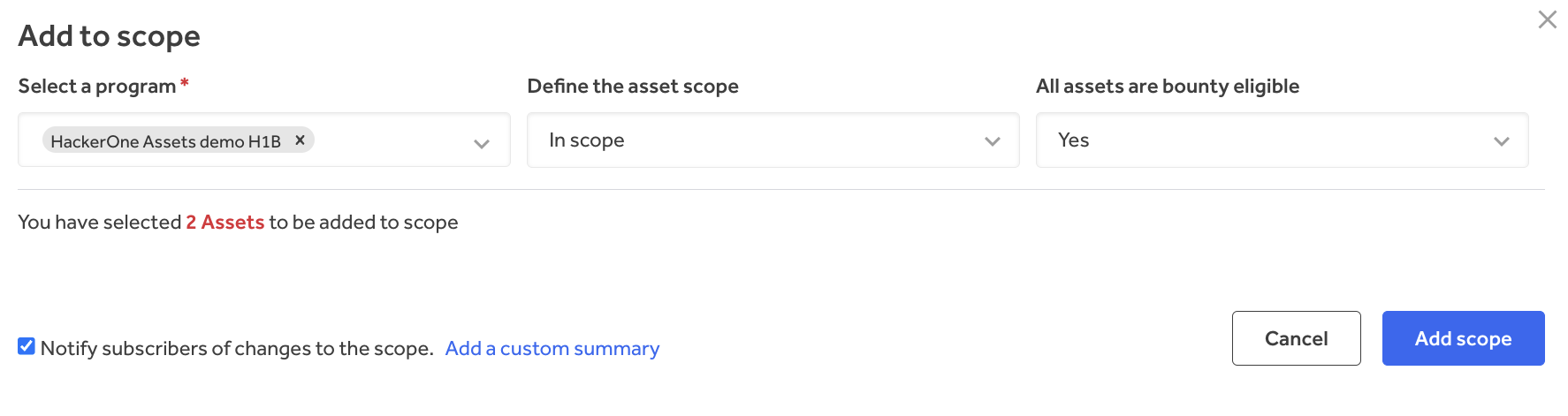This screenshot has height=416, width=1568.
Task: Click the You have selected message
Action: click(99, 222)
